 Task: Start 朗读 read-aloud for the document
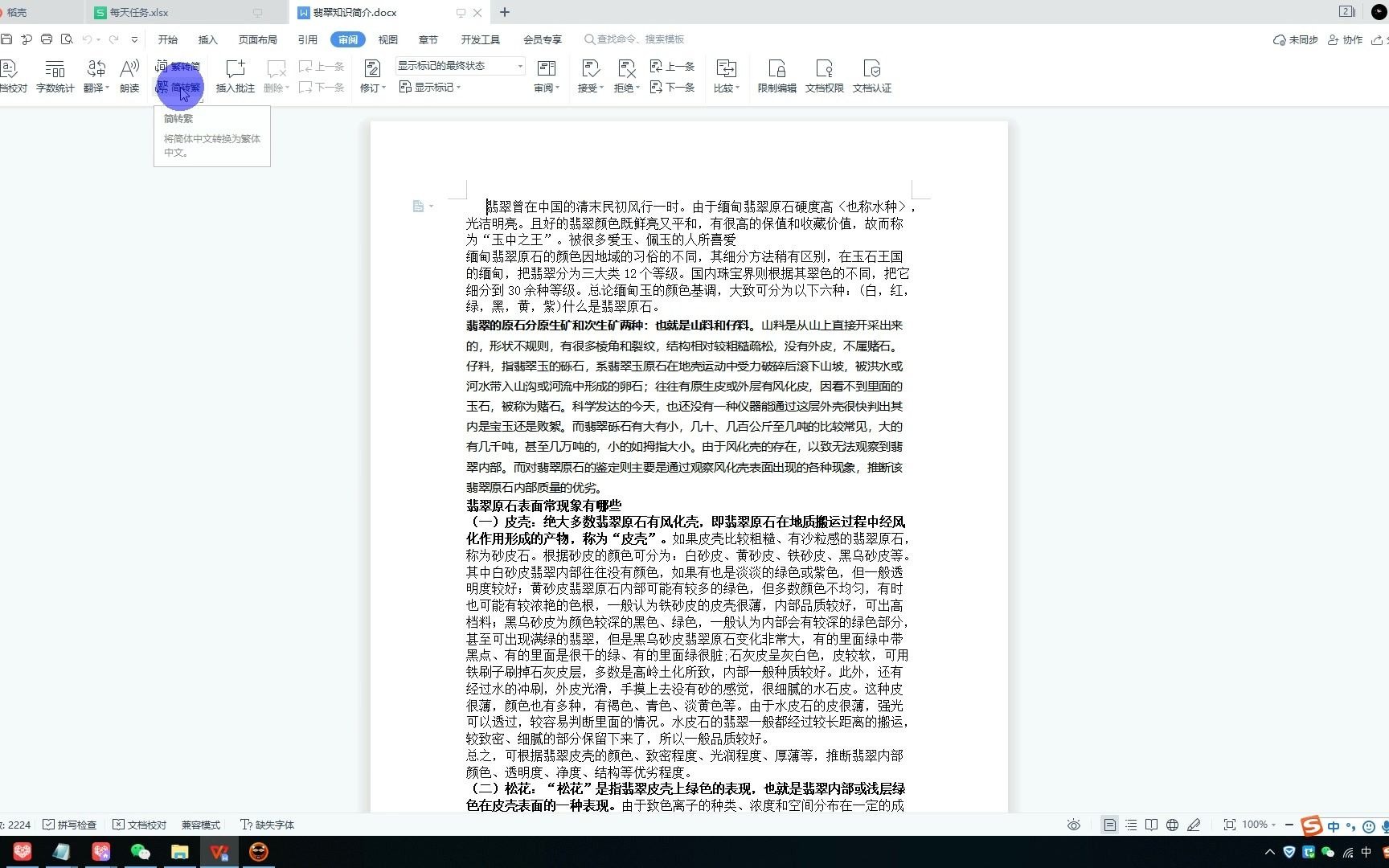click(129, 76)
